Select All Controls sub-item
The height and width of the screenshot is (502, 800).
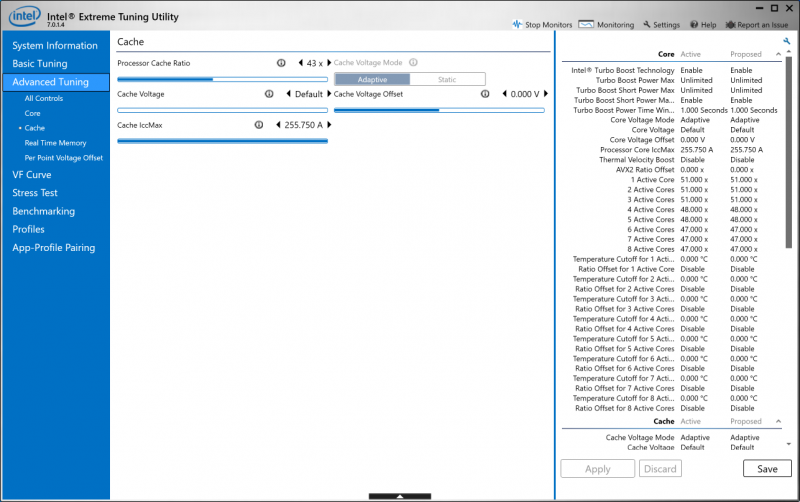[44, 98]
